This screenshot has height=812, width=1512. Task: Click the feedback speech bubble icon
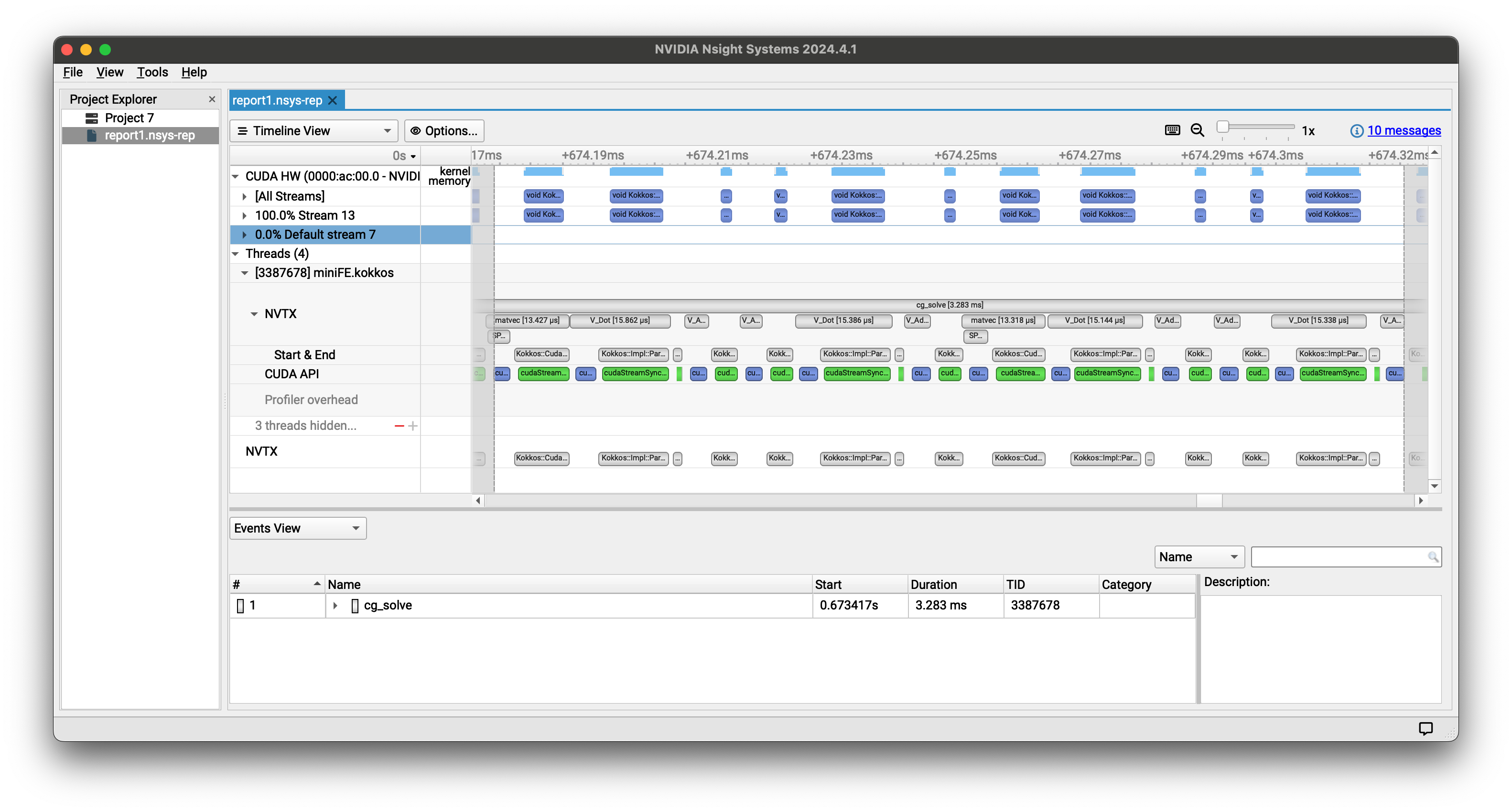point(1425,728)
